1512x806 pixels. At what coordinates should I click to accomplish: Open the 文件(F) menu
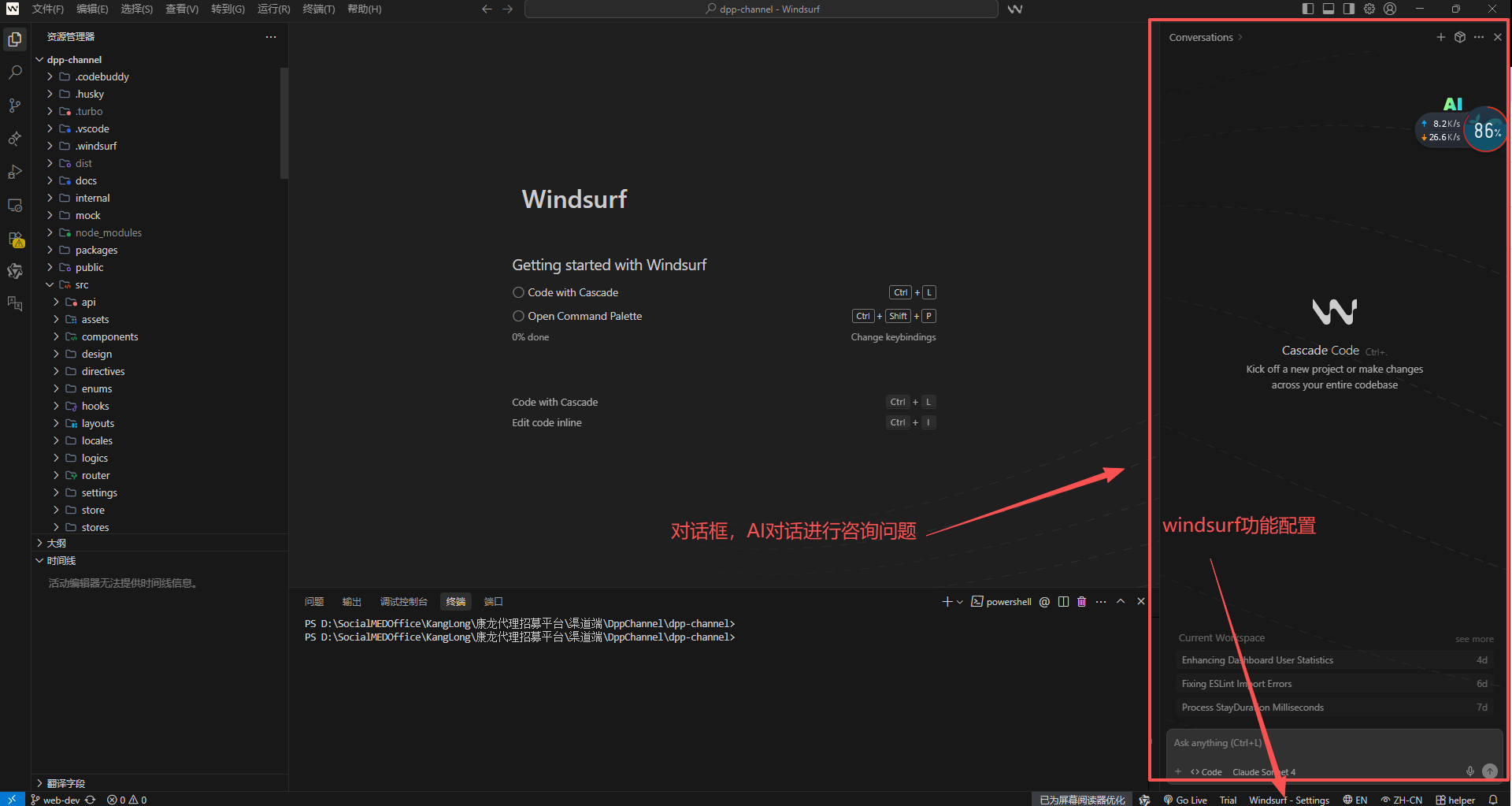(x=48, y=9)
